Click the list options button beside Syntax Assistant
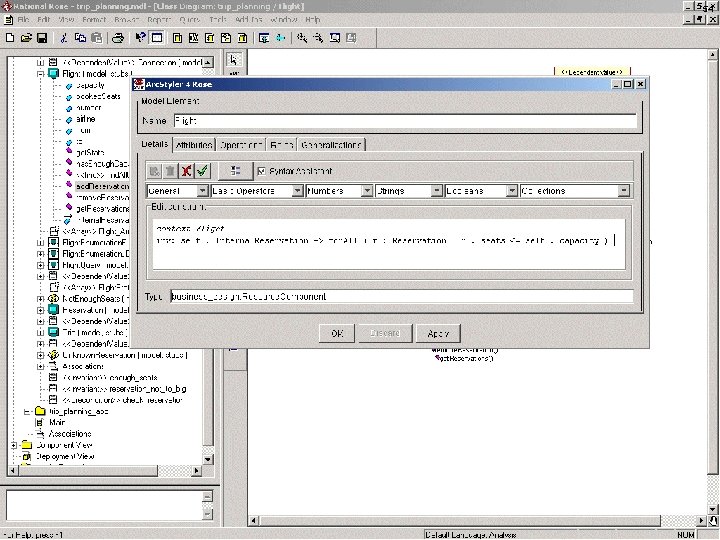The height and width of the screenshot is (540, 720). pos(235,171)
